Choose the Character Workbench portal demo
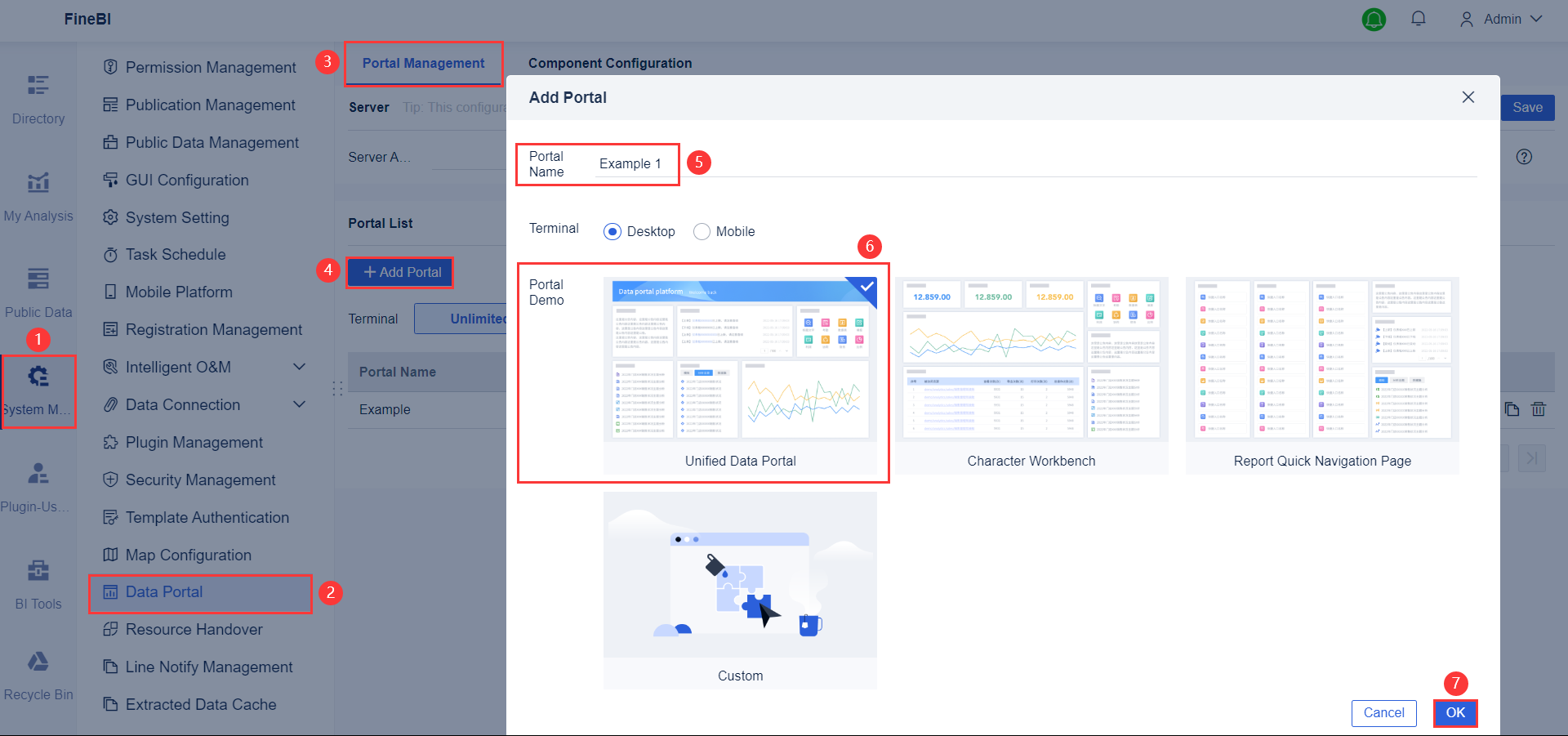The width and height of the screenshot is (1568, 736). tap(1031, 364)
